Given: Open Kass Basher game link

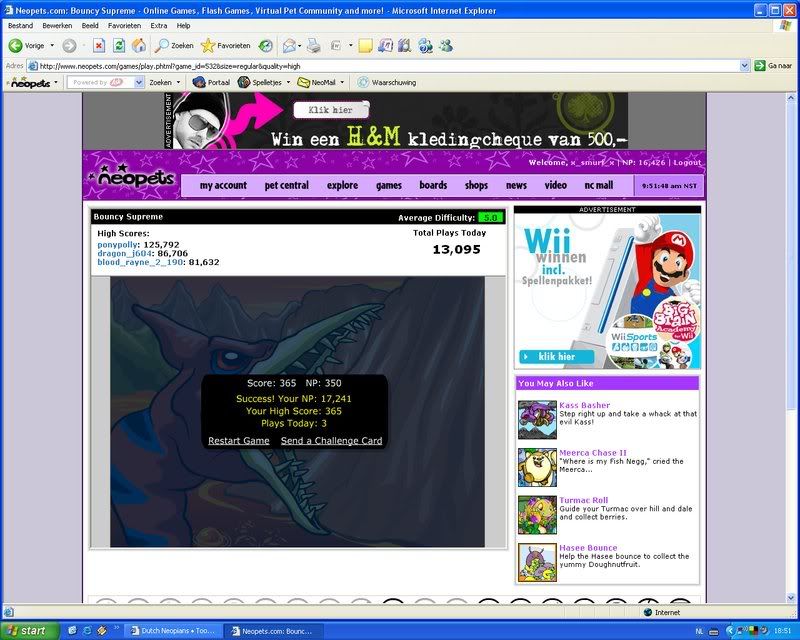Looking at the screenshot, I should [585, 405].
